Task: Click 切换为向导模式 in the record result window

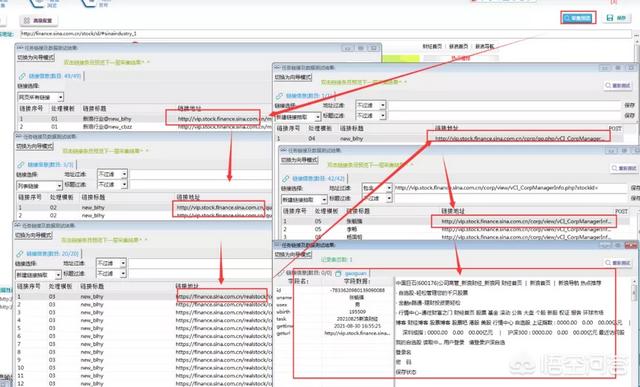Action: [x=293, y=254]
